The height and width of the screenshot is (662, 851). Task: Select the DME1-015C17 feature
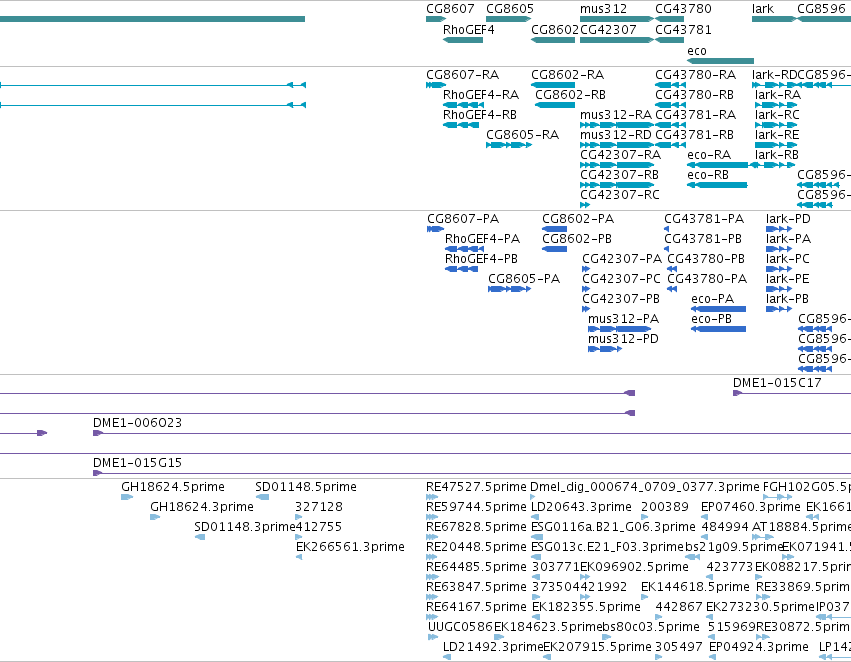pos(792,393)
